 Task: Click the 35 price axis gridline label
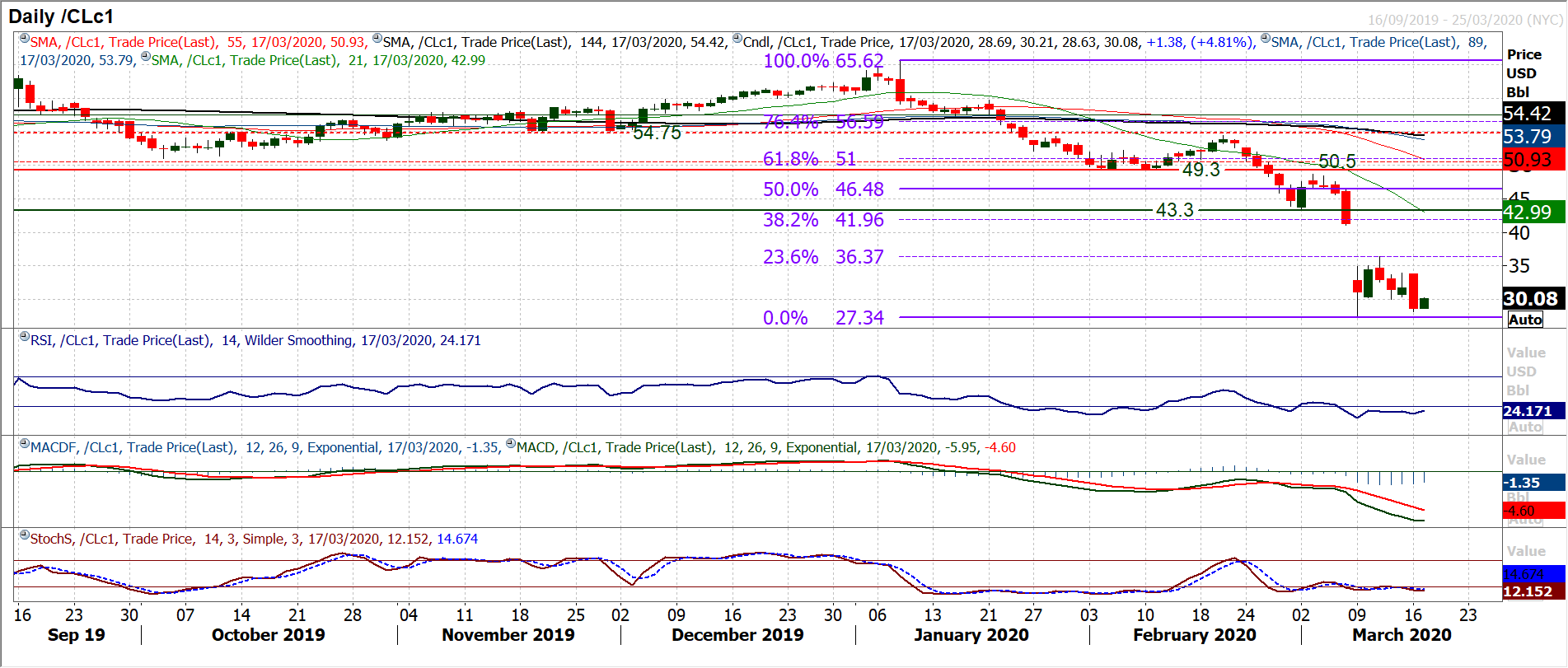(x=1519, y=266)
